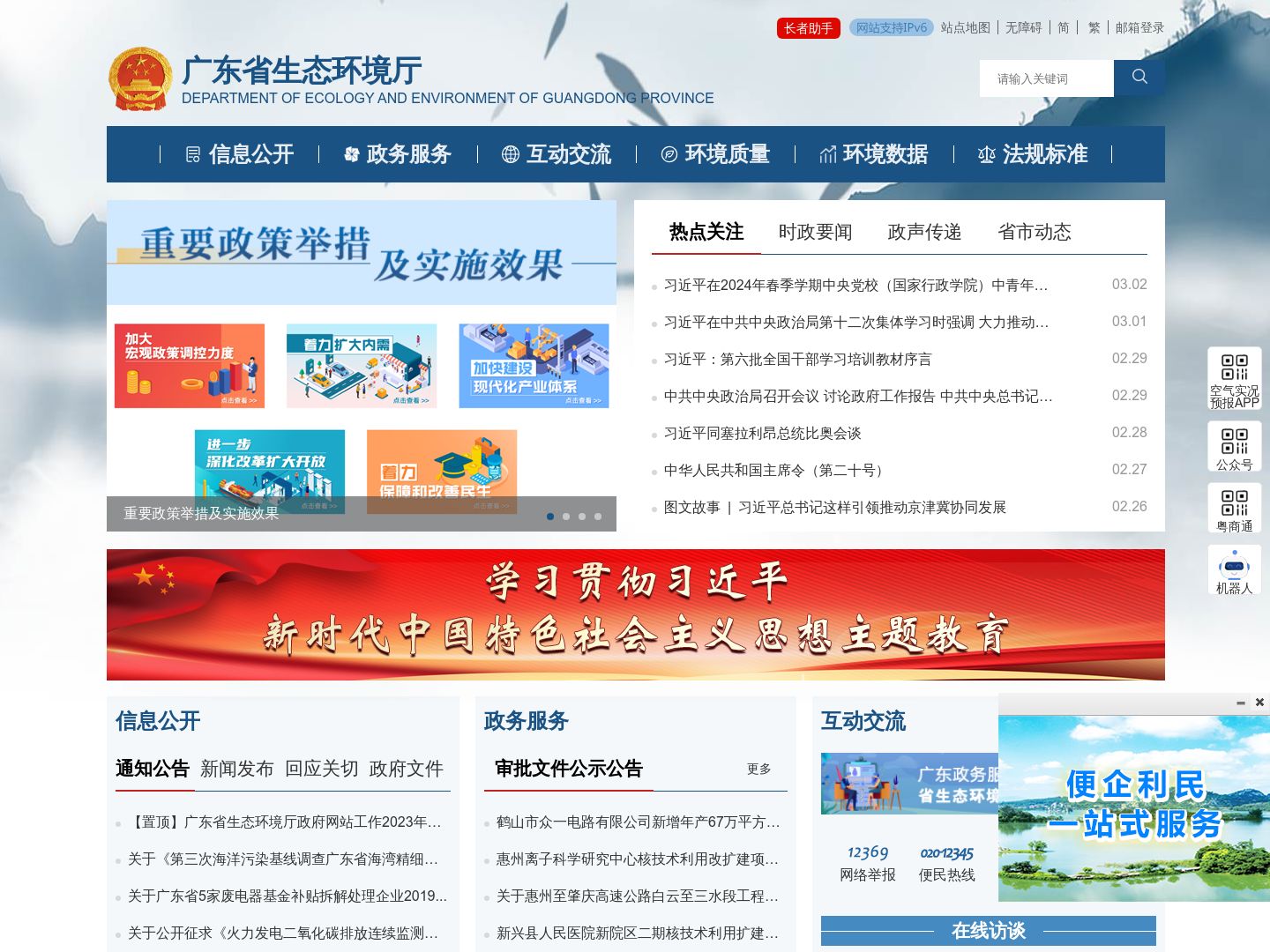The width and height of the screenshot is (1270, 952).
Task: Click the magnifier search button
Action: [x=1139, y=78]
